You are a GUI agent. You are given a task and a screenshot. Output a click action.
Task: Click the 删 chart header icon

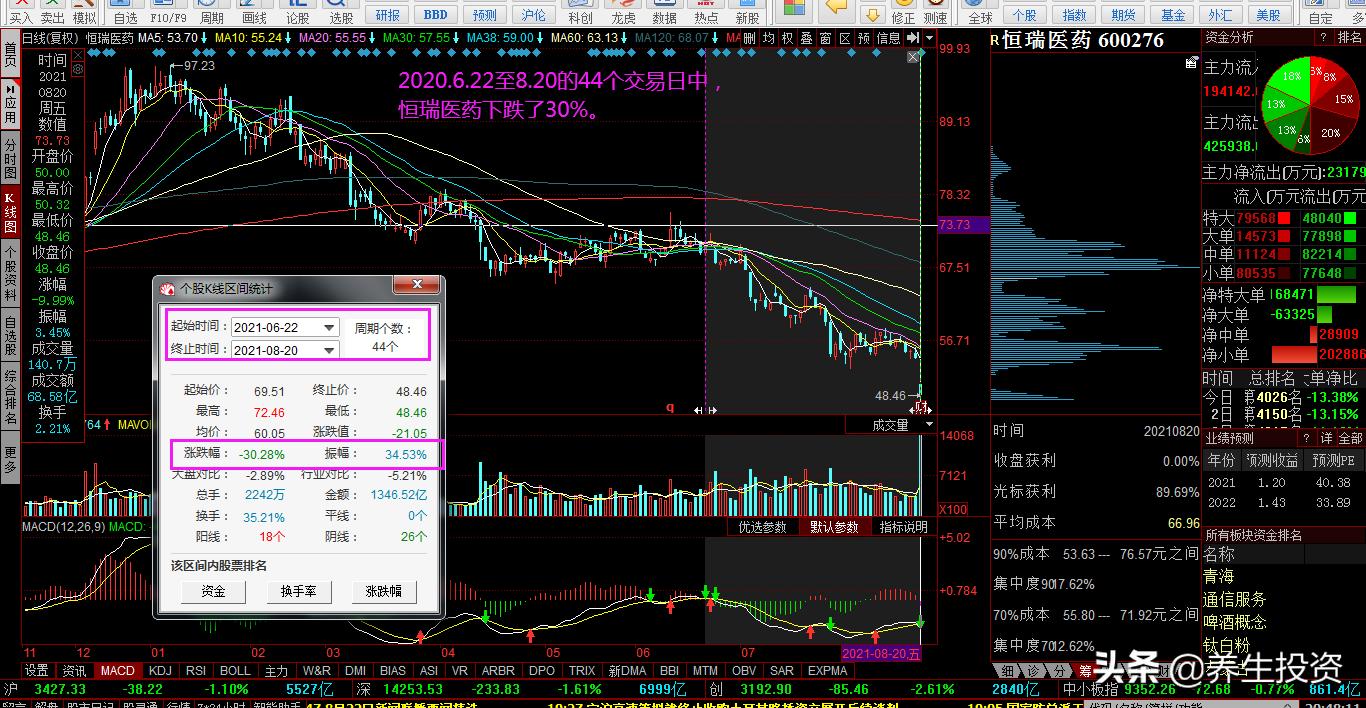749,38
